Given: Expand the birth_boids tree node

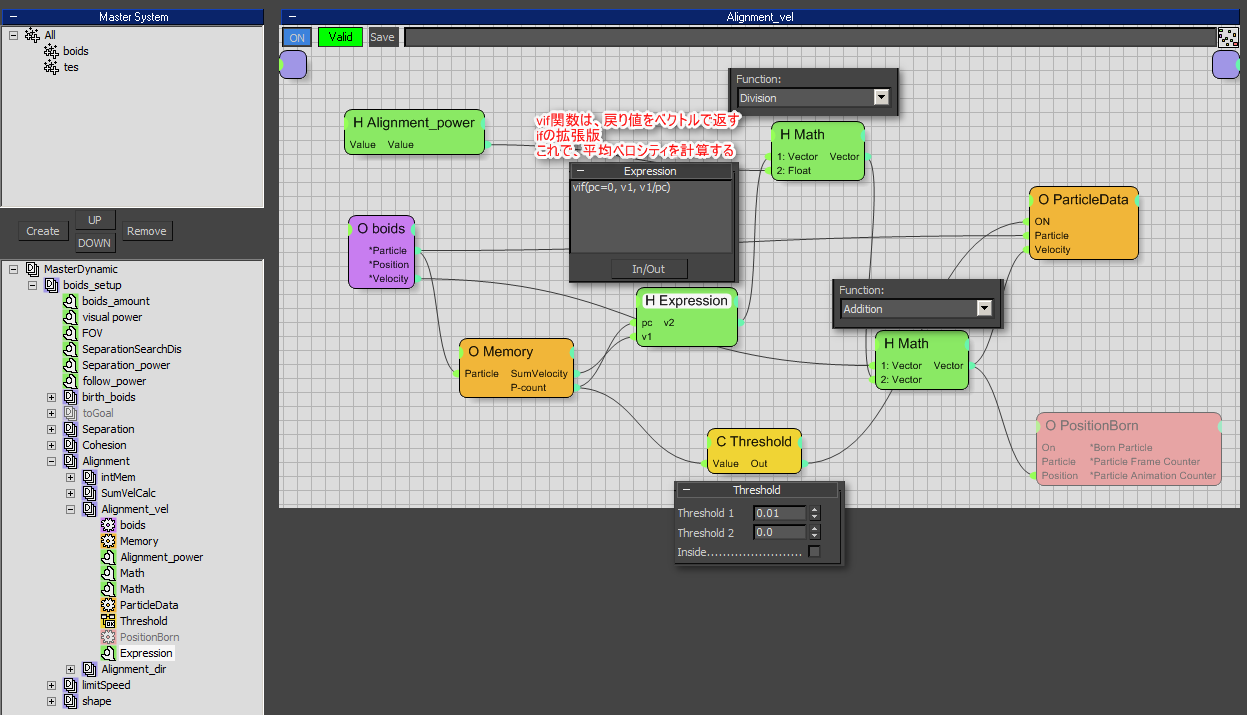Looking at the screenshot, I should 52,397.
